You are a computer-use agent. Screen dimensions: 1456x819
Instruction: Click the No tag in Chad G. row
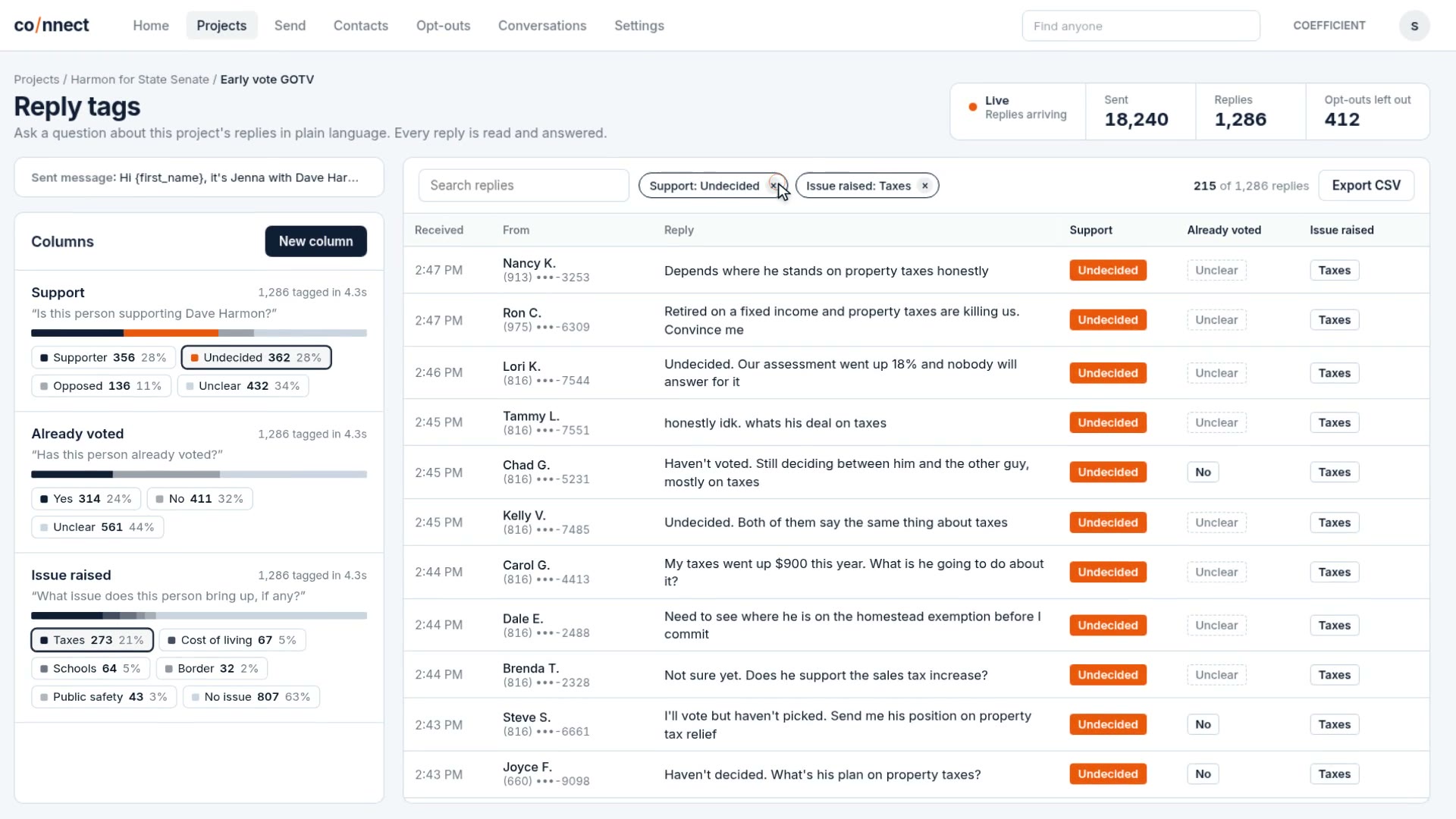point(1203,472)
